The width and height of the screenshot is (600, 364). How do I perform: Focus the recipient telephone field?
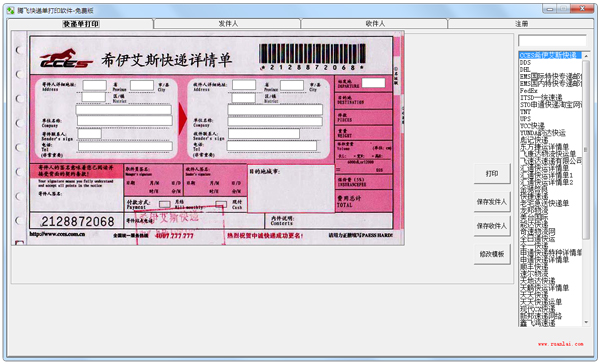point(272,145)
